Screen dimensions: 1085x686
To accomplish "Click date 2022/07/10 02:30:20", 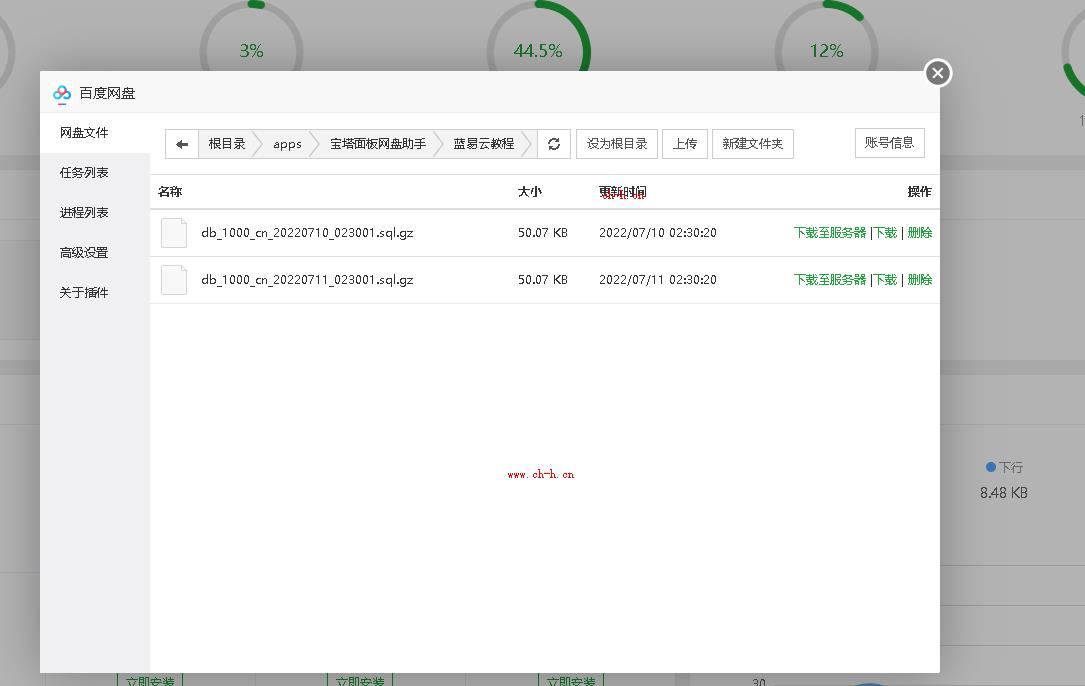I will [x=658, y=233].
